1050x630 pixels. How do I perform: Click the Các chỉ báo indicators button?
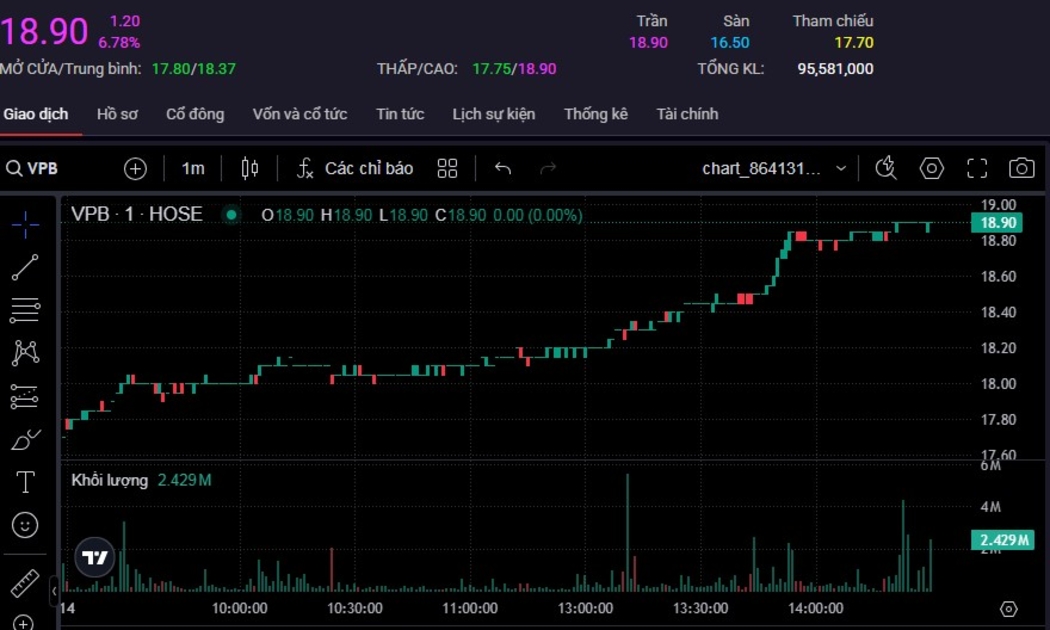(x=355, y=168)
